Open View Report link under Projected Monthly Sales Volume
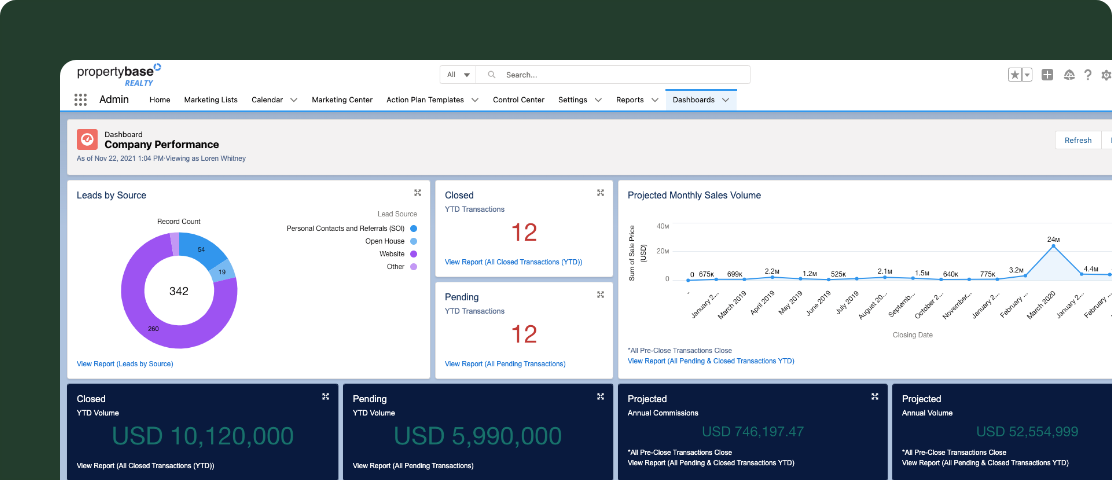 [x=711, y=361]
